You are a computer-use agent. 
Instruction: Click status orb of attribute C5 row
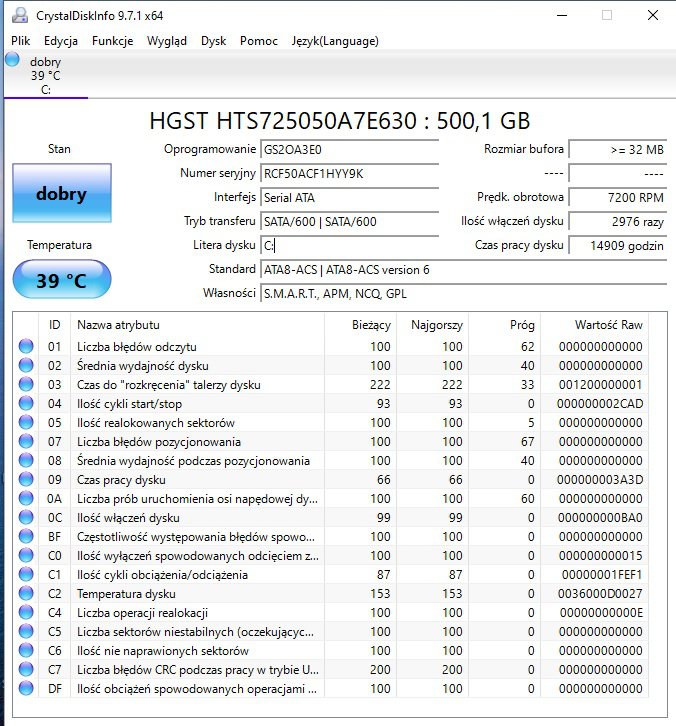pos(26,631)
